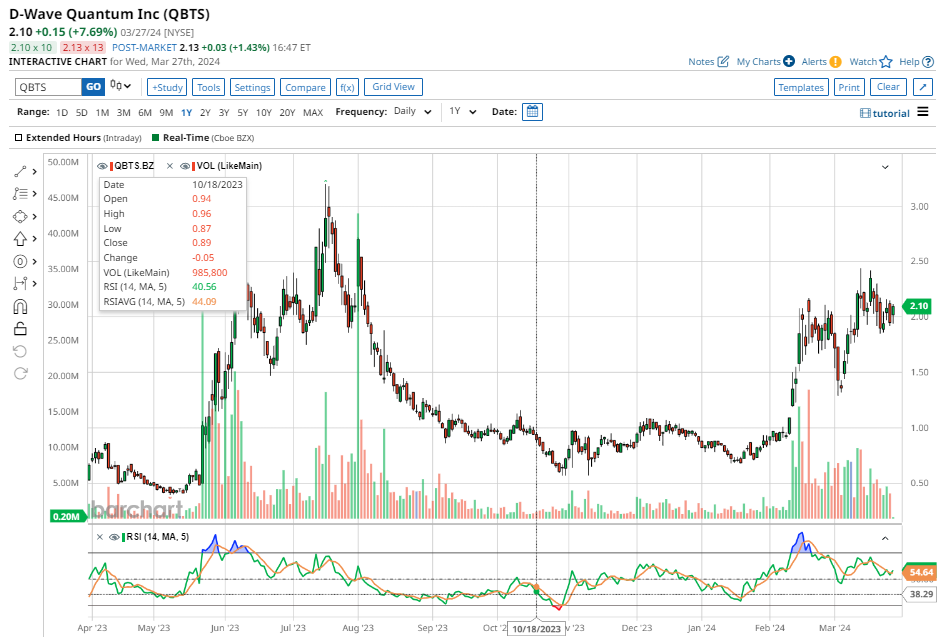Click the undo arrow icon

pos(20,351)
